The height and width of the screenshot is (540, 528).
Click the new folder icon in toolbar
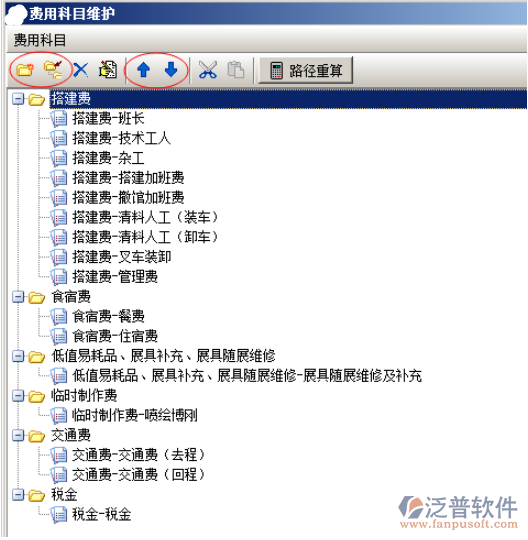25,70
